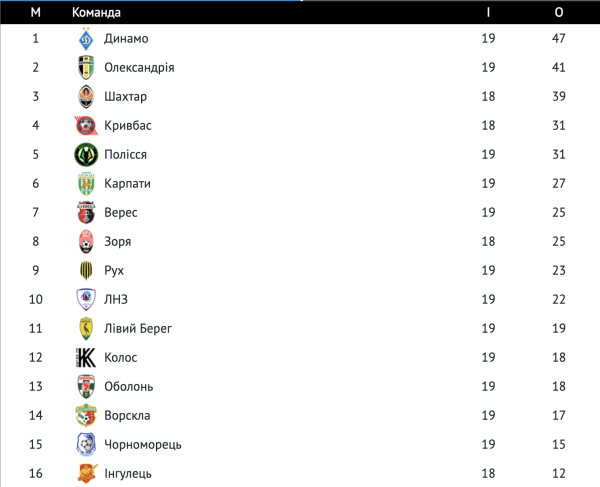
Task: Open the Чорноморець team link
Action: 142,445
